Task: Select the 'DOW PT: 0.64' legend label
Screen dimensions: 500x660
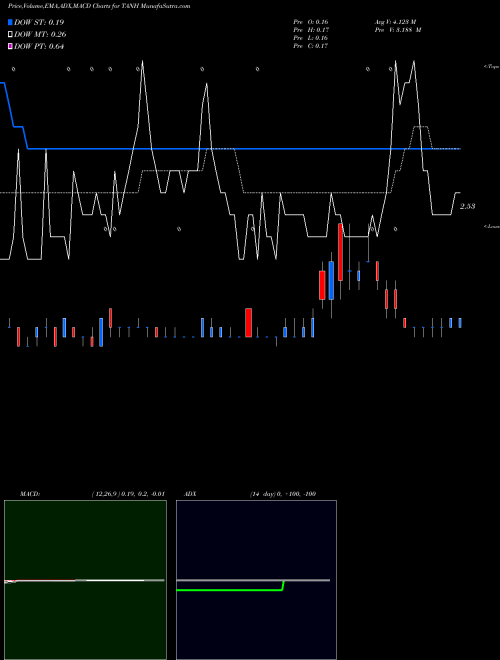Action: pyautogui.click(x=39, y=47)
